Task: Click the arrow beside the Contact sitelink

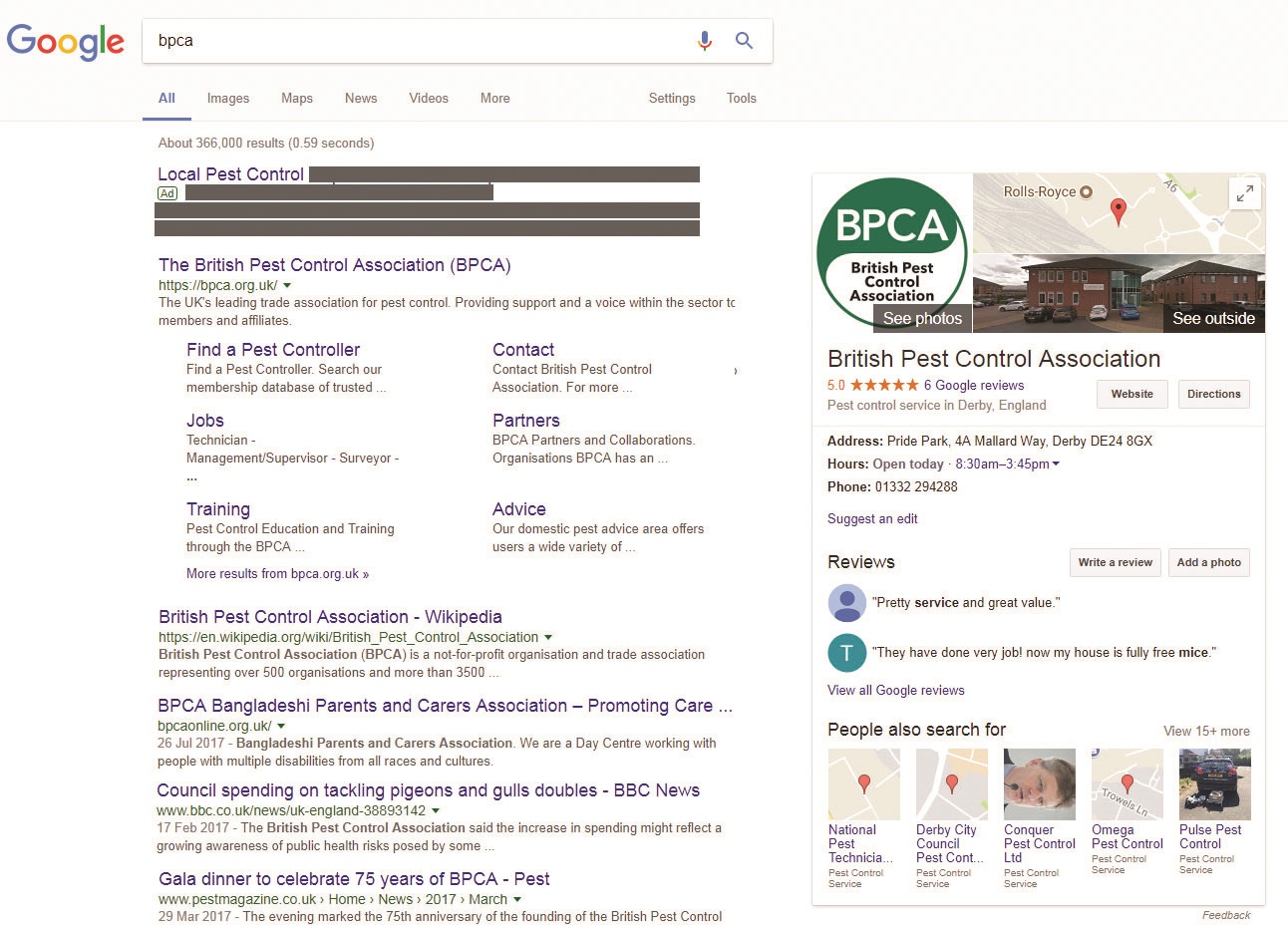Action: pyautogui.click(x=736, y=371)
